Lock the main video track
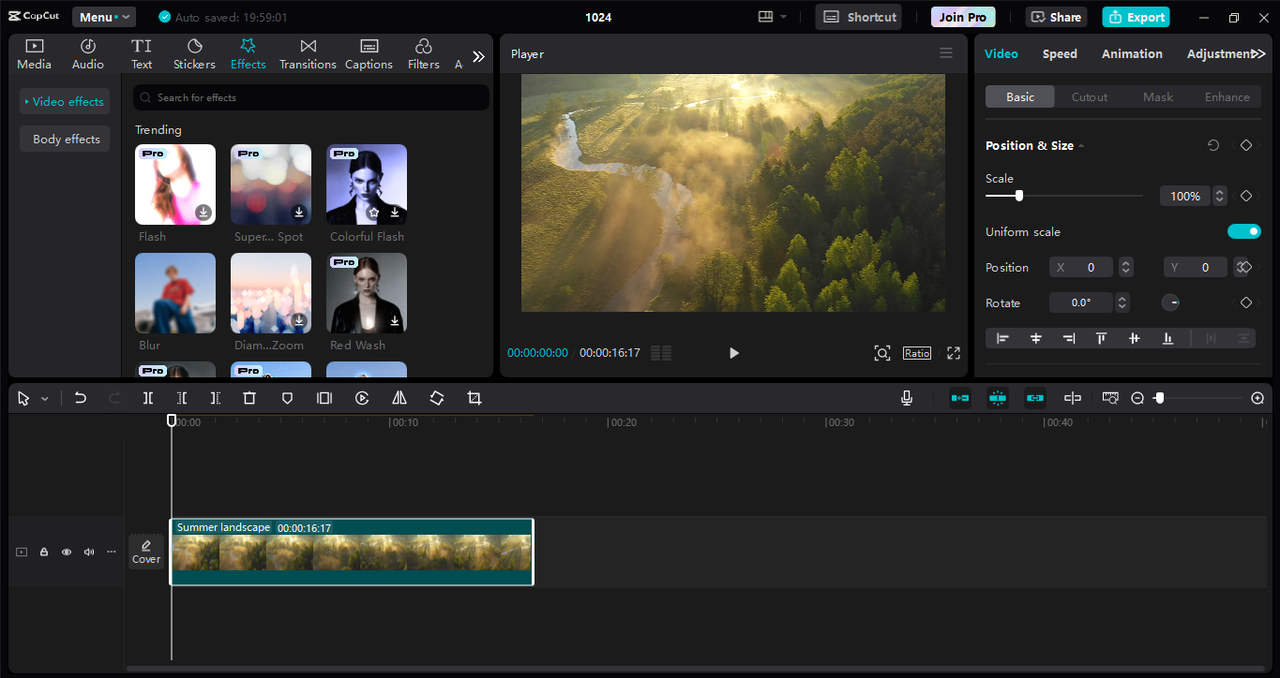This screenshot has width=1280, height=678. pyautogui.click(x=44, y=552)
